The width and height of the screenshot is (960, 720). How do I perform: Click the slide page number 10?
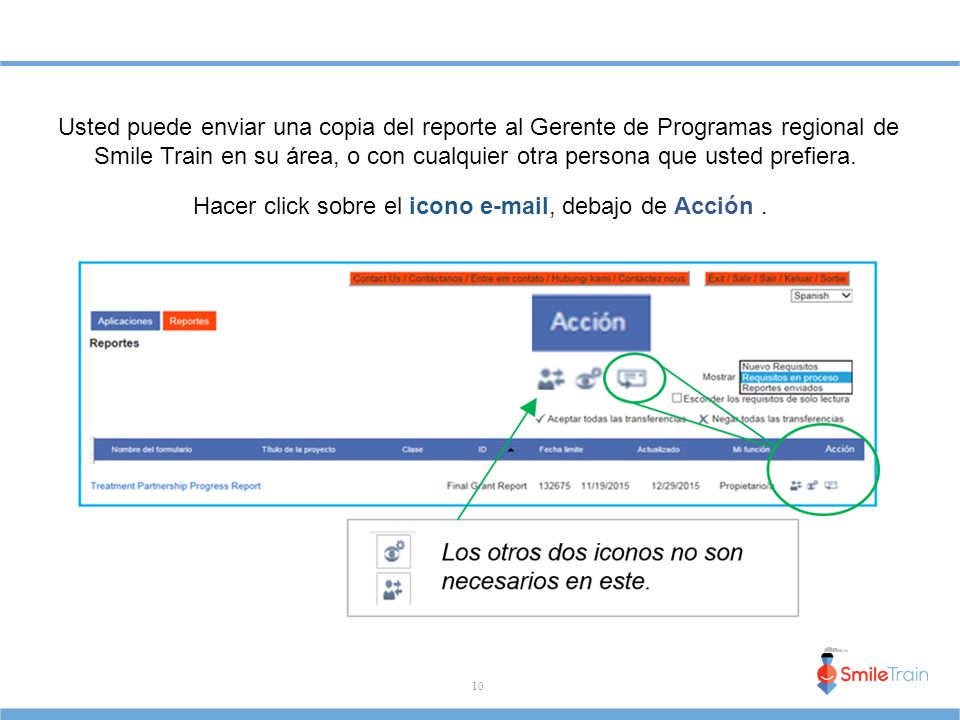[x=478, y=686]
